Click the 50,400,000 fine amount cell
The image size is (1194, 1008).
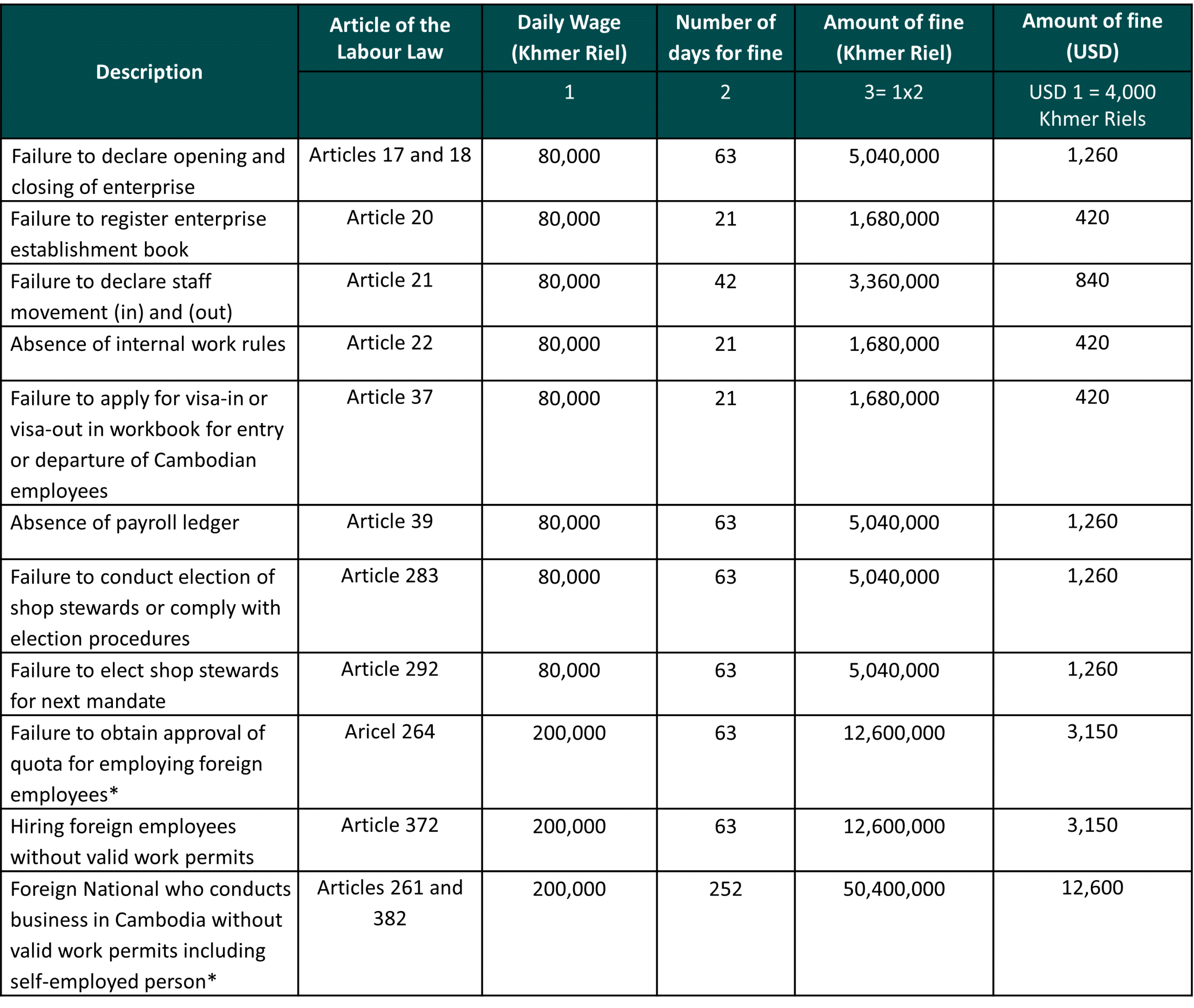pos(894,889)
